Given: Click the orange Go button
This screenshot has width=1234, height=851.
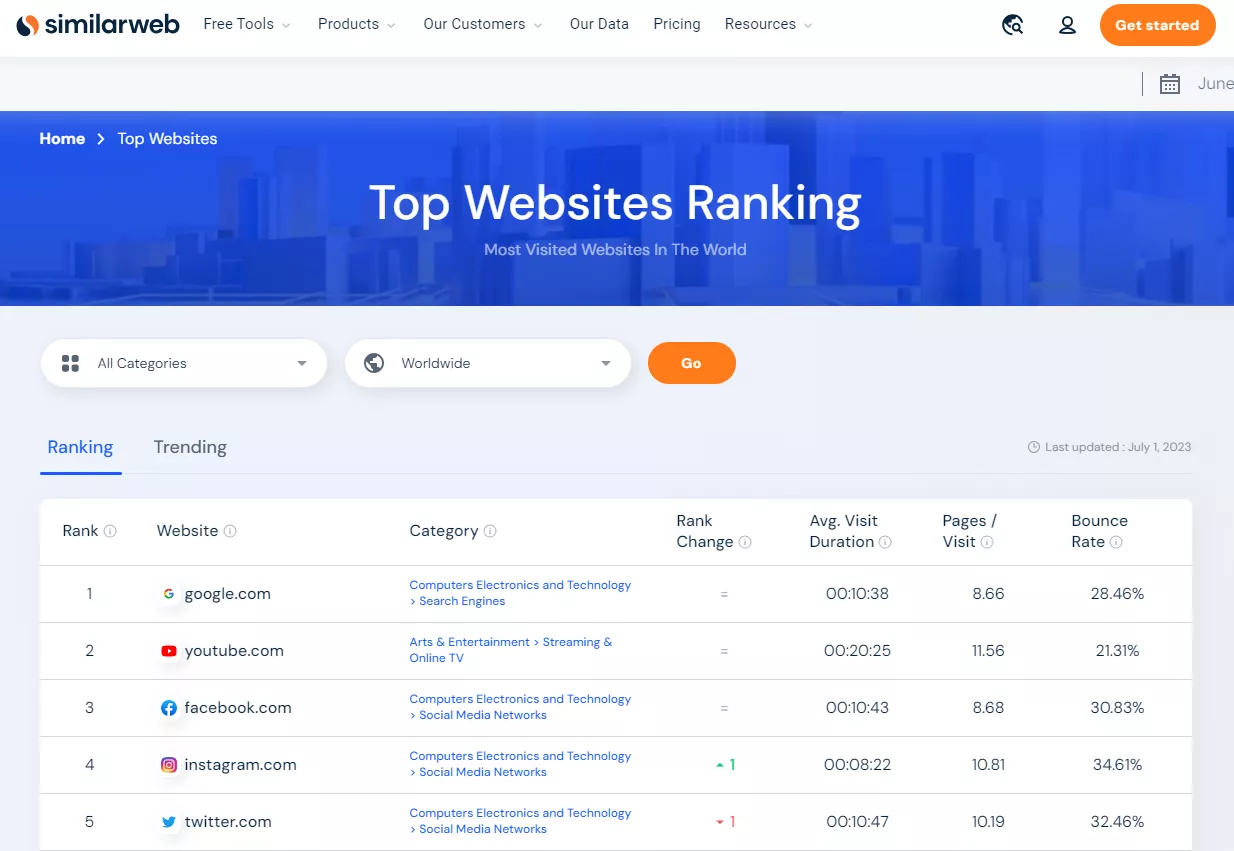Looking at the screenshot, I should pos(692,363).
